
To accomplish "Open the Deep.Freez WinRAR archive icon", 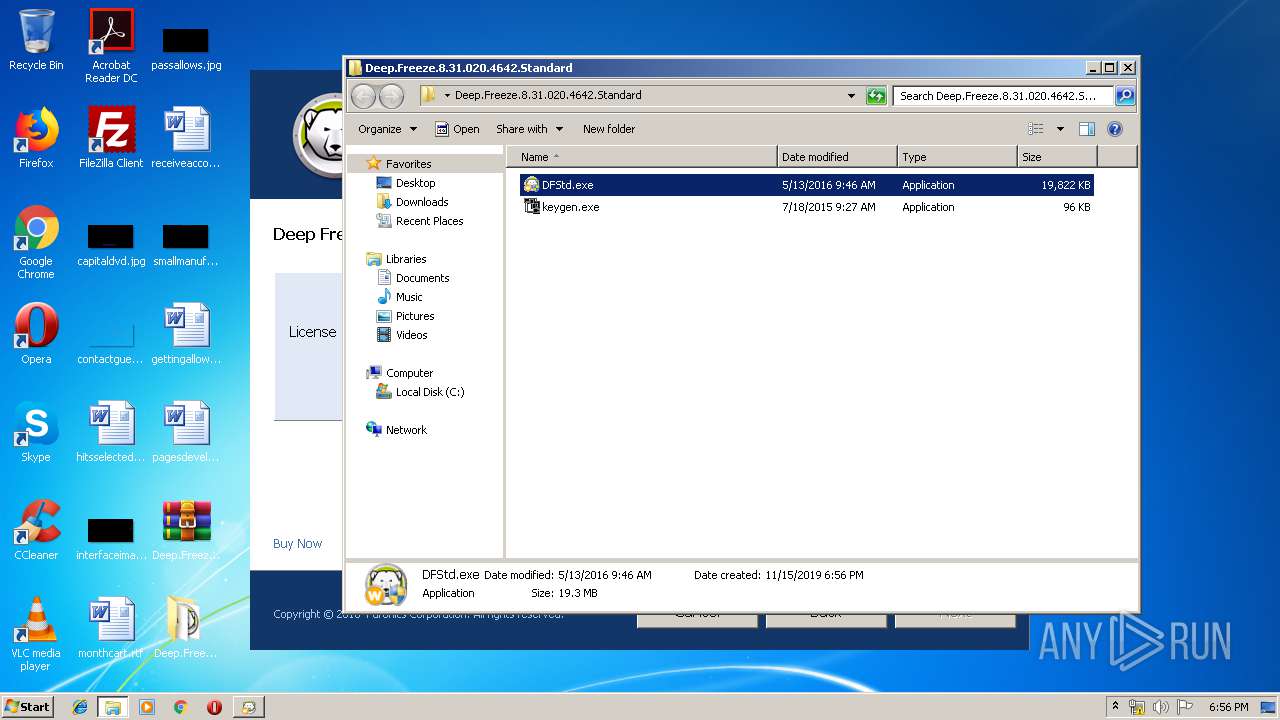I will point(186,530).
